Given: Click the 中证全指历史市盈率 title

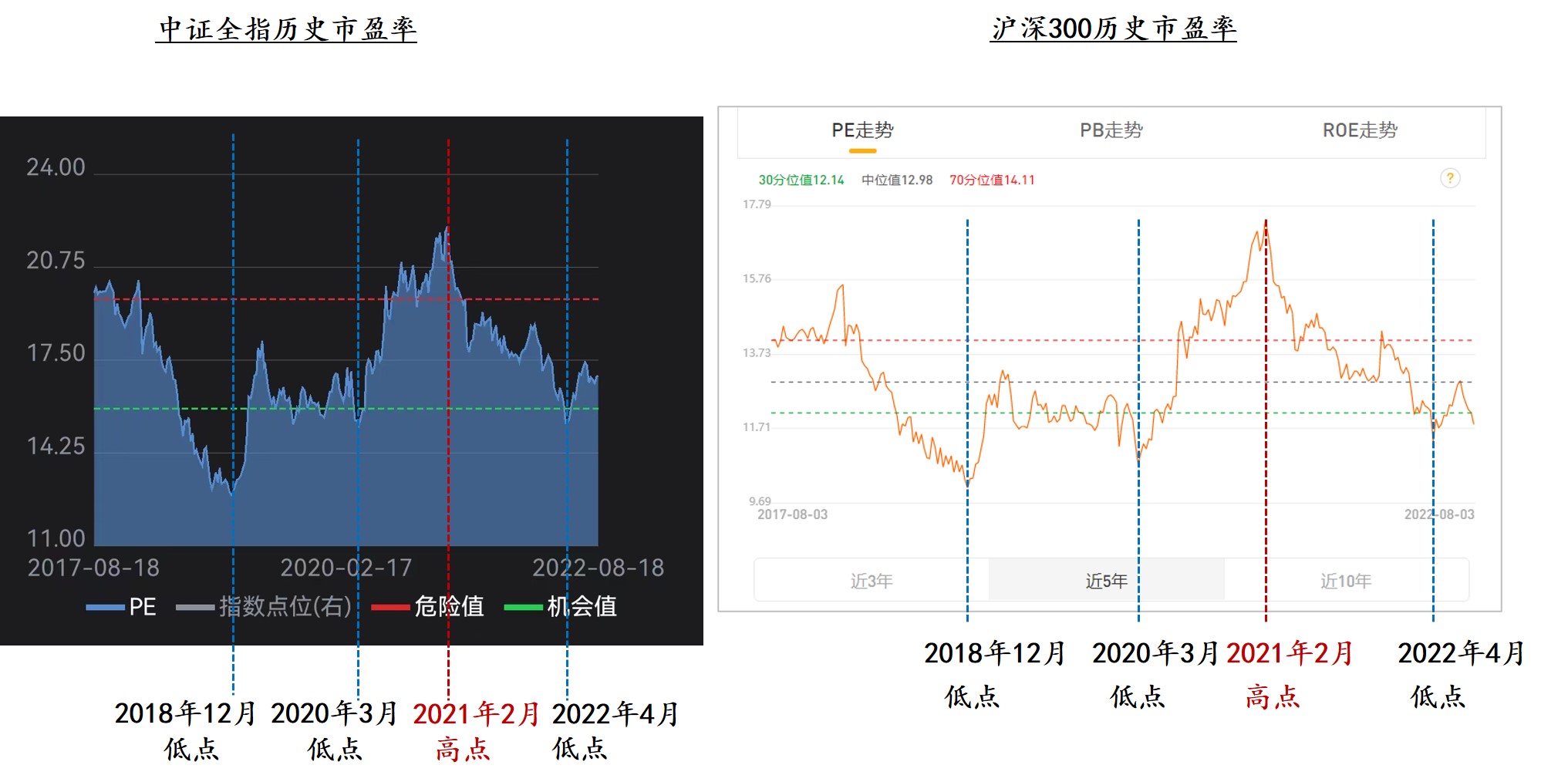Looking at the screenshot, I should tap(287, 29).
